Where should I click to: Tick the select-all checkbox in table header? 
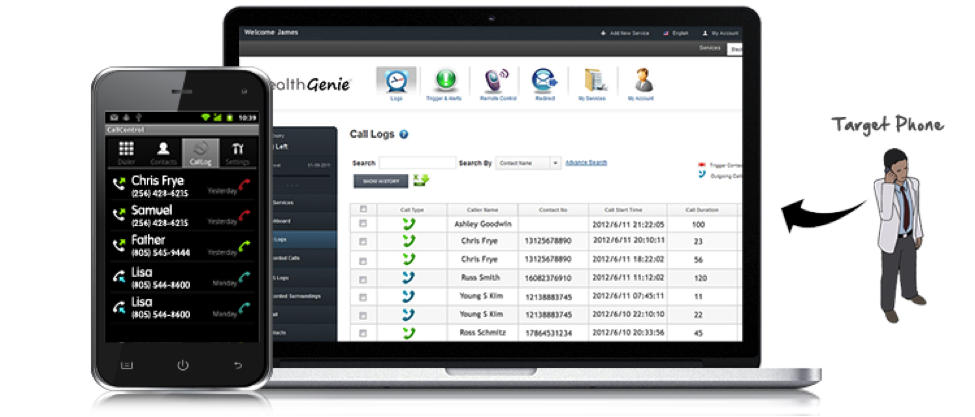(363, 209)
